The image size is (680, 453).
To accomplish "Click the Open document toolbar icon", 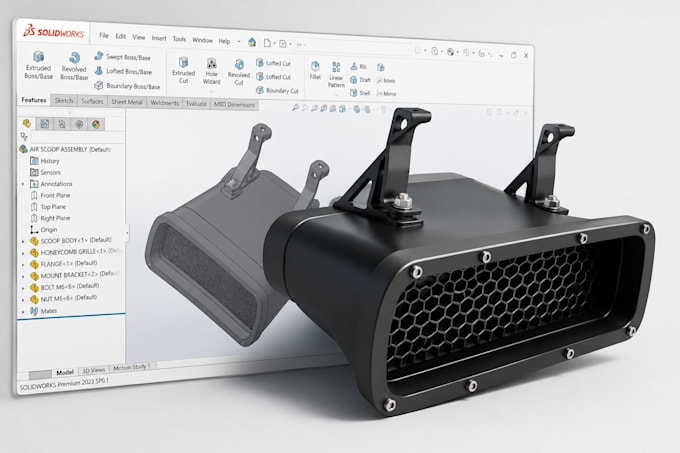I will (x=283, y=43).
